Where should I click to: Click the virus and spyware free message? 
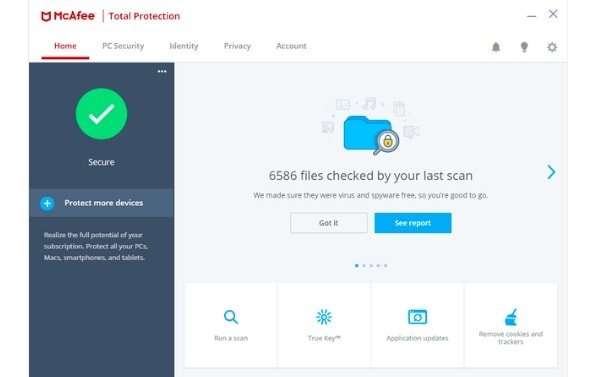(x=370, y=195)
